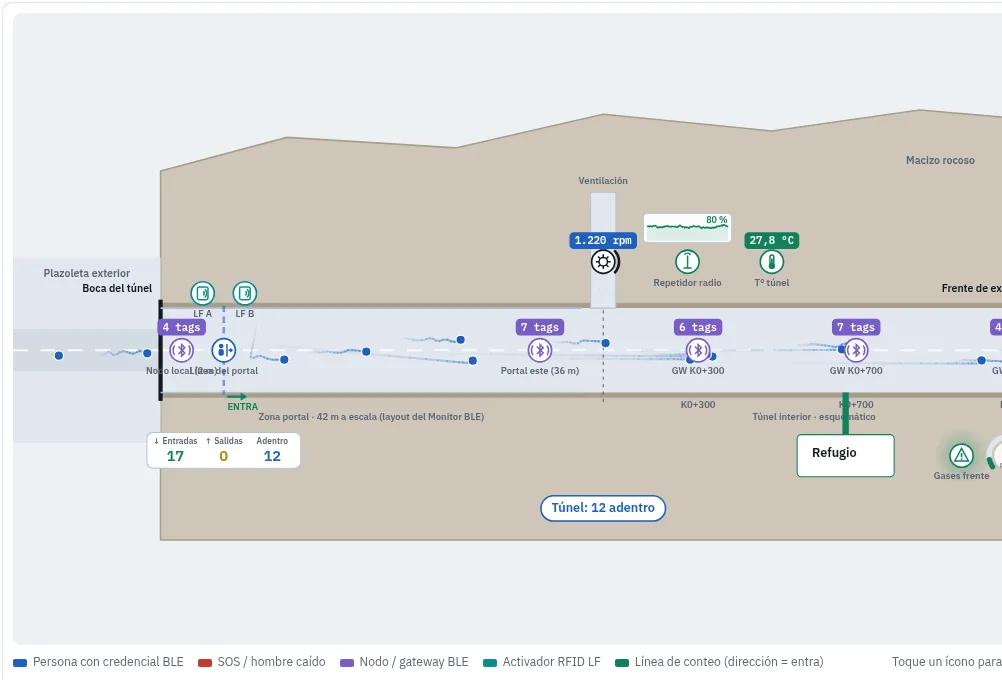1002x680 pixels.
Task: Open the 6 tags badge at GW K0+300
Action: [x=698, y=327]
